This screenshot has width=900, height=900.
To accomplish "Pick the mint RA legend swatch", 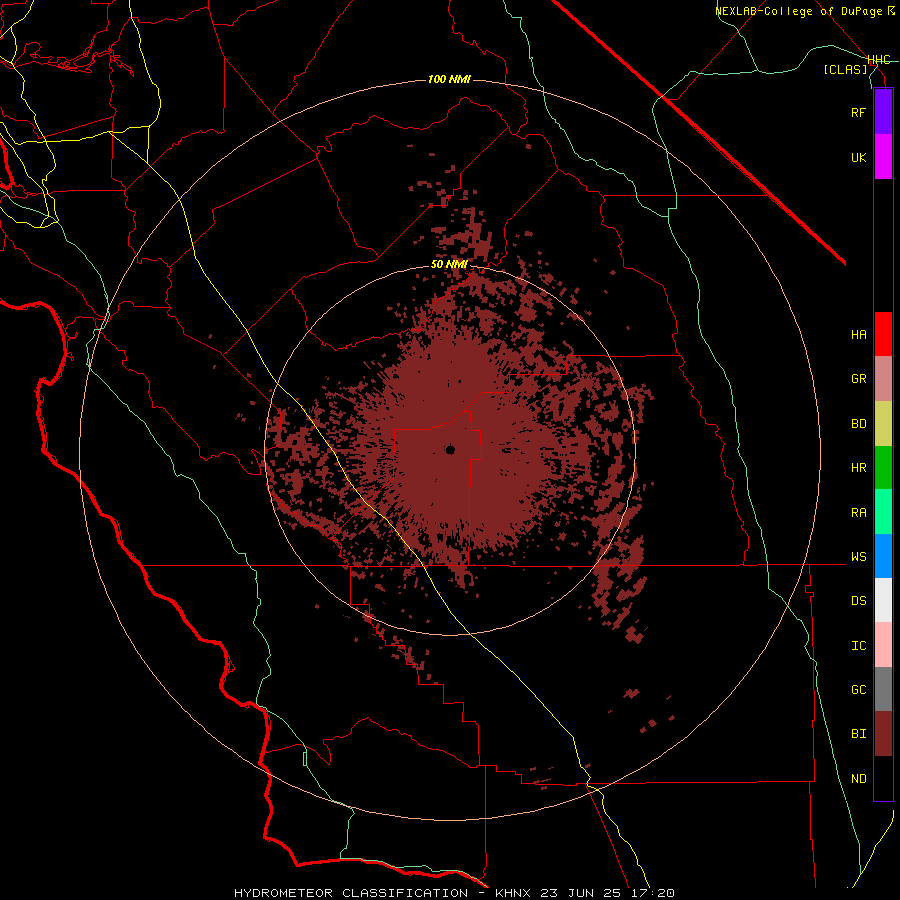I will click(x=883, y=512).
